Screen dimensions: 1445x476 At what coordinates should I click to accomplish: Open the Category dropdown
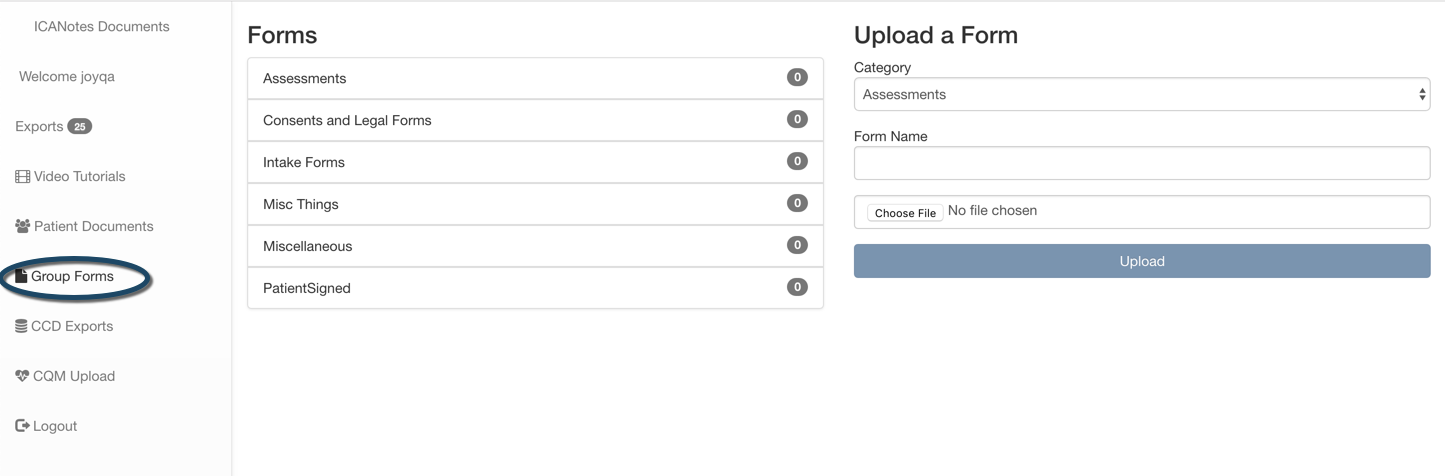pyautogui.click(x=1142, y=95)
